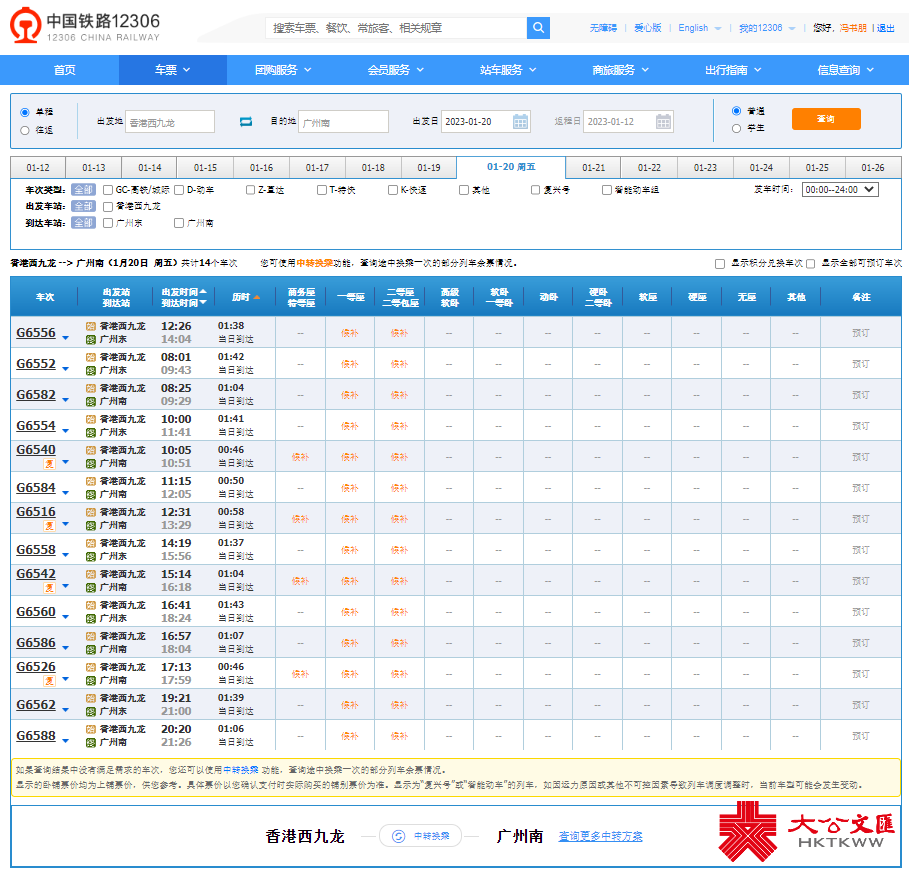Open the 发车时间 00:00--24:00 dropdown
This screenshot has height=872, width=909.
pos(840,189)
